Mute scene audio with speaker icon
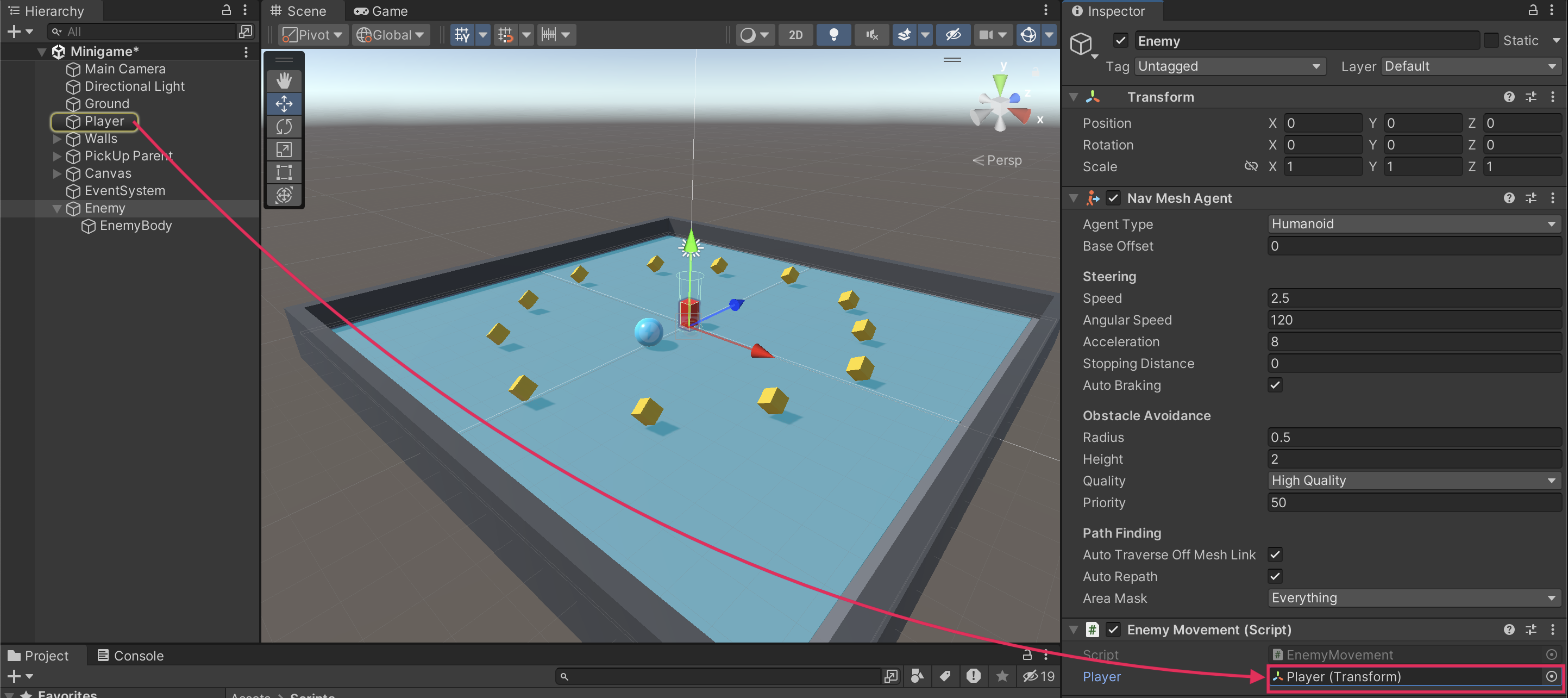This screenshot has width=1568, height=698. 871,35
